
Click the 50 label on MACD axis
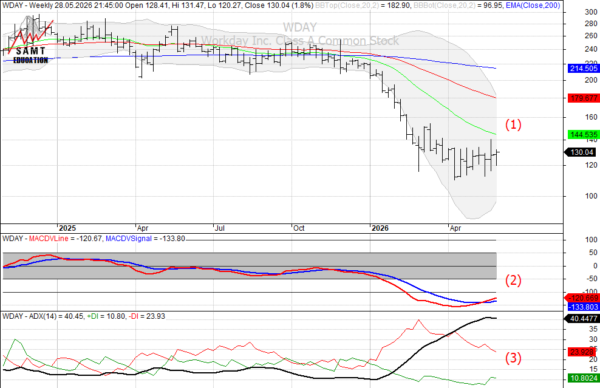[593, 253]
